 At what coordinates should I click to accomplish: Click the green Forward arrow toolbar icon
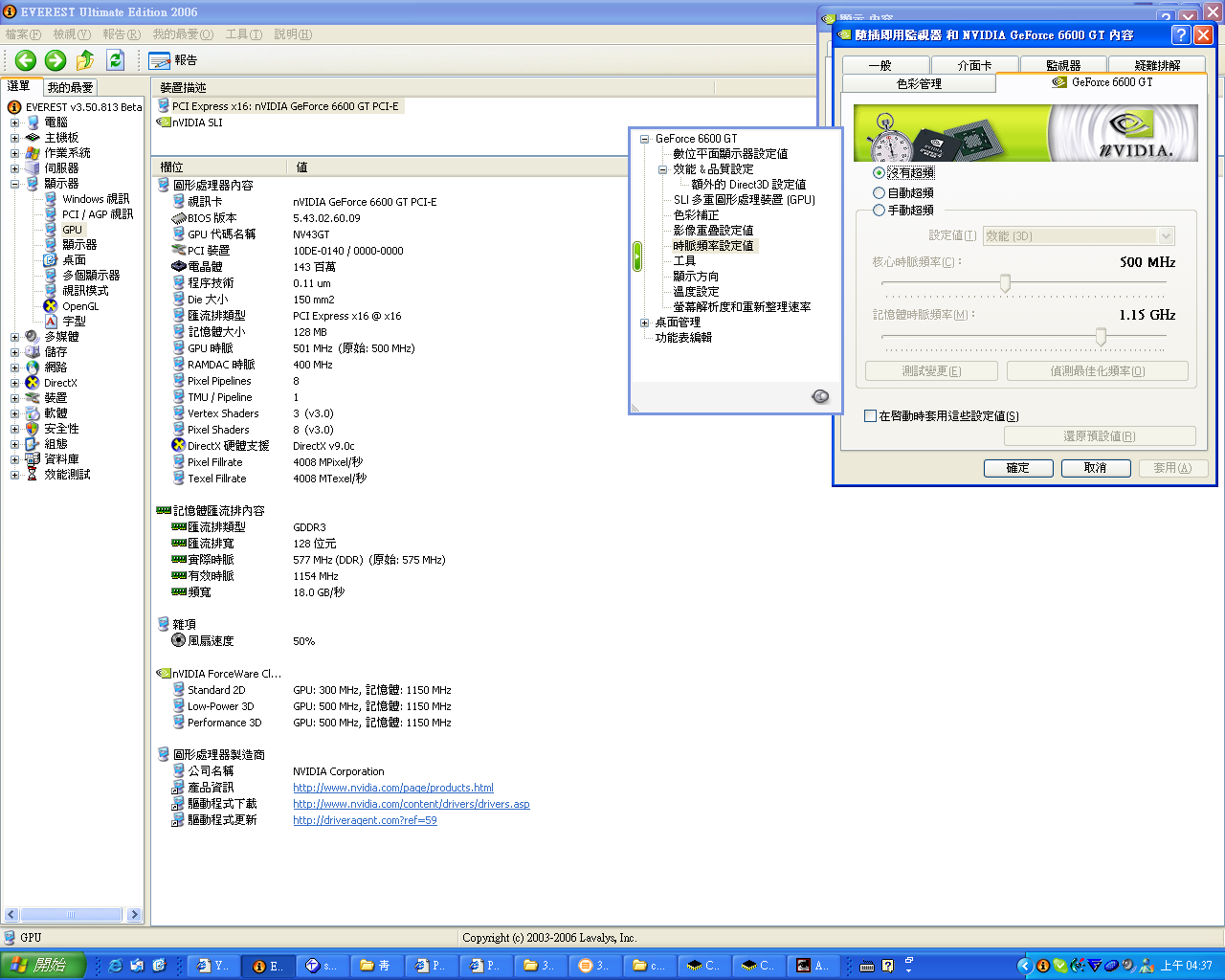coord(56,60)
